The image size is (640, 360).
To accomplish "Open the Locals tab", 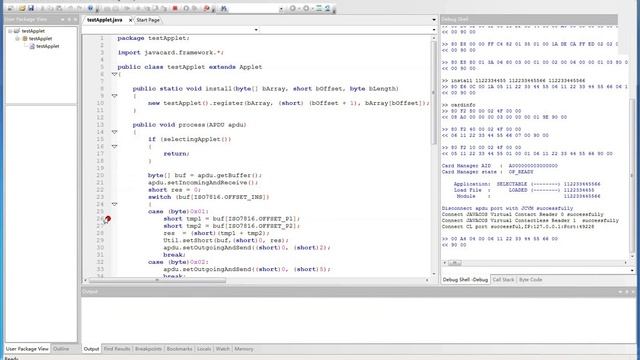I will click(x=204, y=349).
